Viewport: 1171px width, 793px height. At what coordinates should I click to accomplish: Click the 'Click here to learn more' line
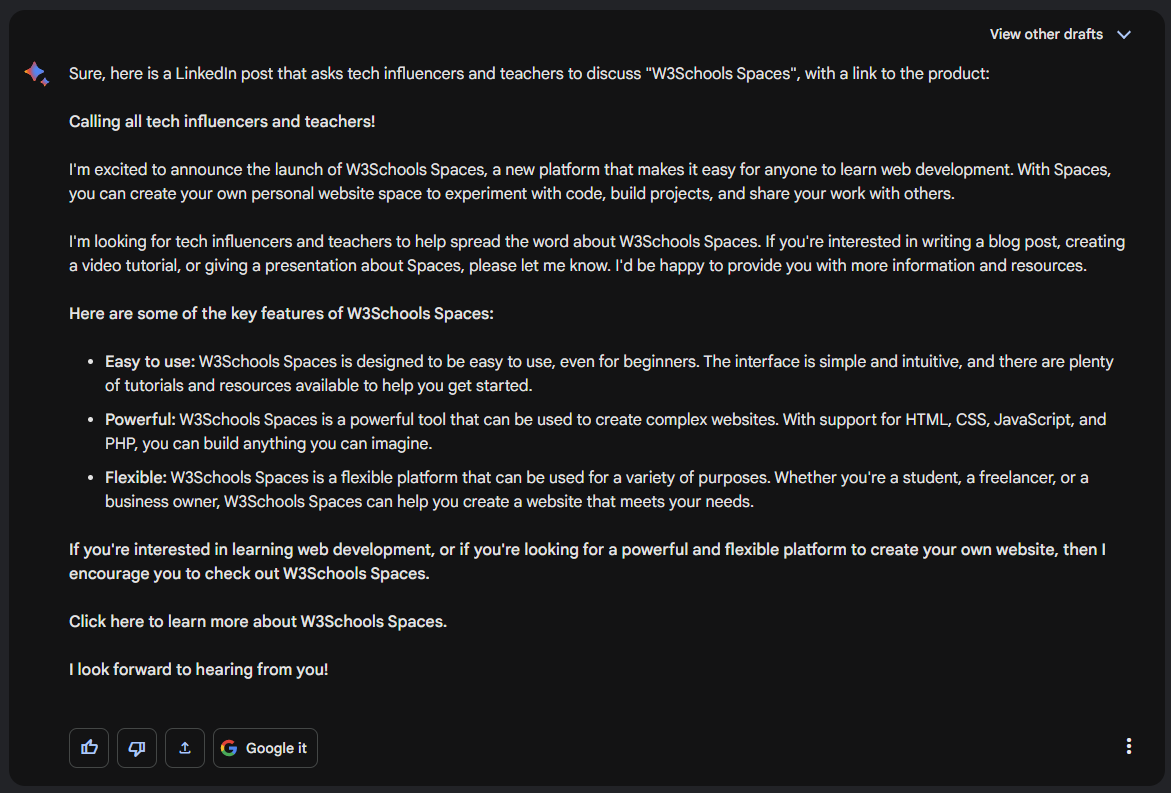pyautogui.click(x=258, y=622)
